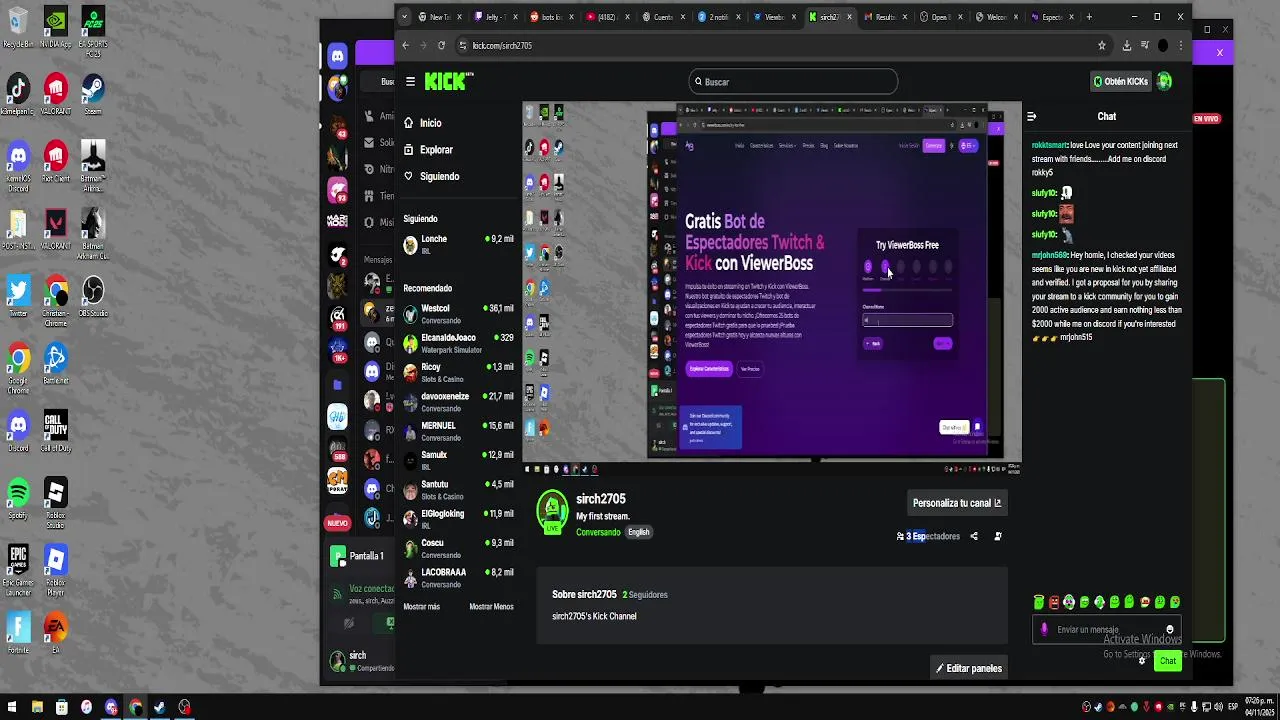This screenshot has height=720, width=1280.
Task: Open the emoji picker in chat input
Action: (x=1169, y=630)
